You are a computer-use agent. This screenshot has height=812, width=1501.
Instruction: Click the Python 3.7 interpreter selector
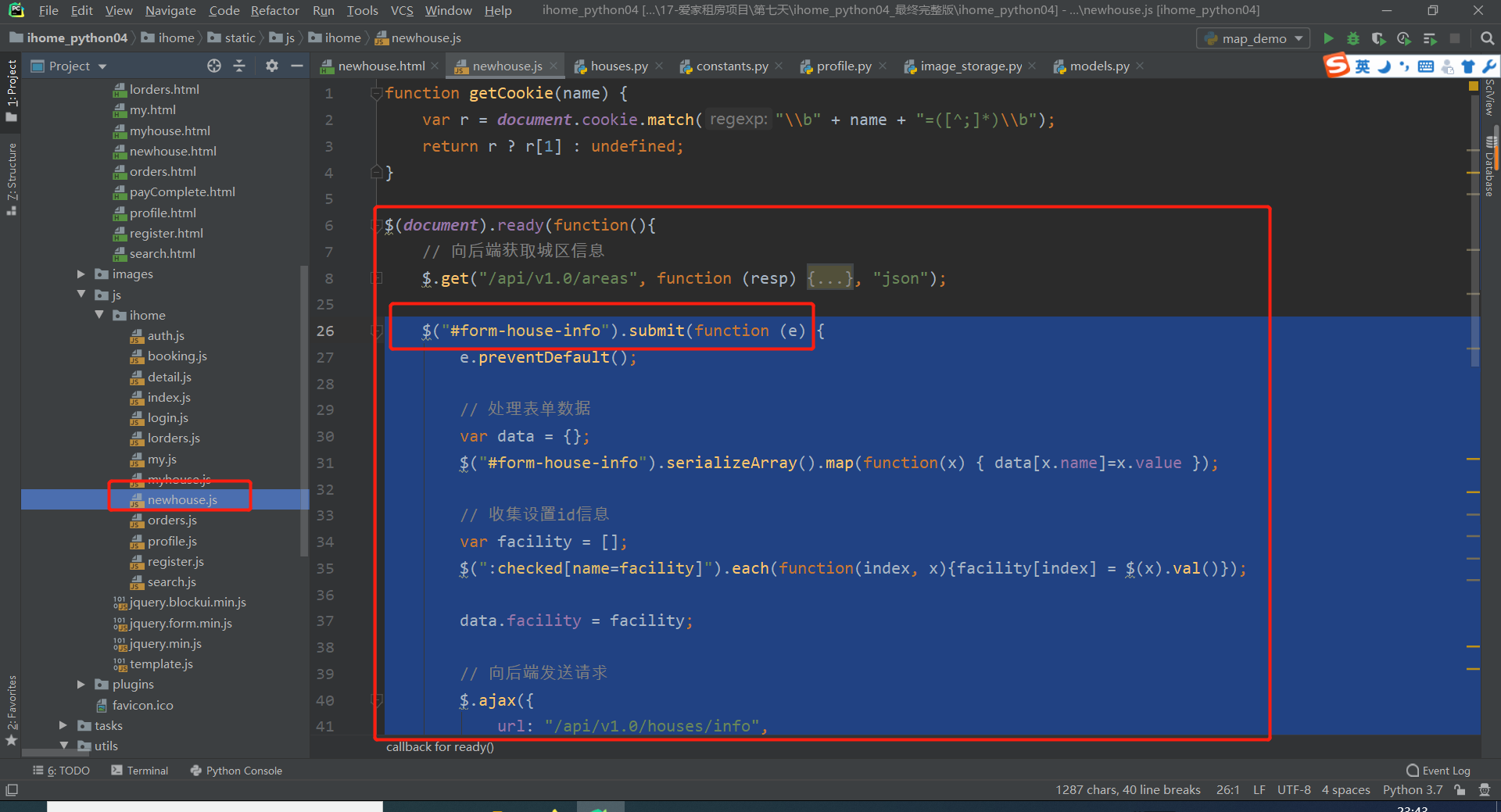pos(1413,790)
